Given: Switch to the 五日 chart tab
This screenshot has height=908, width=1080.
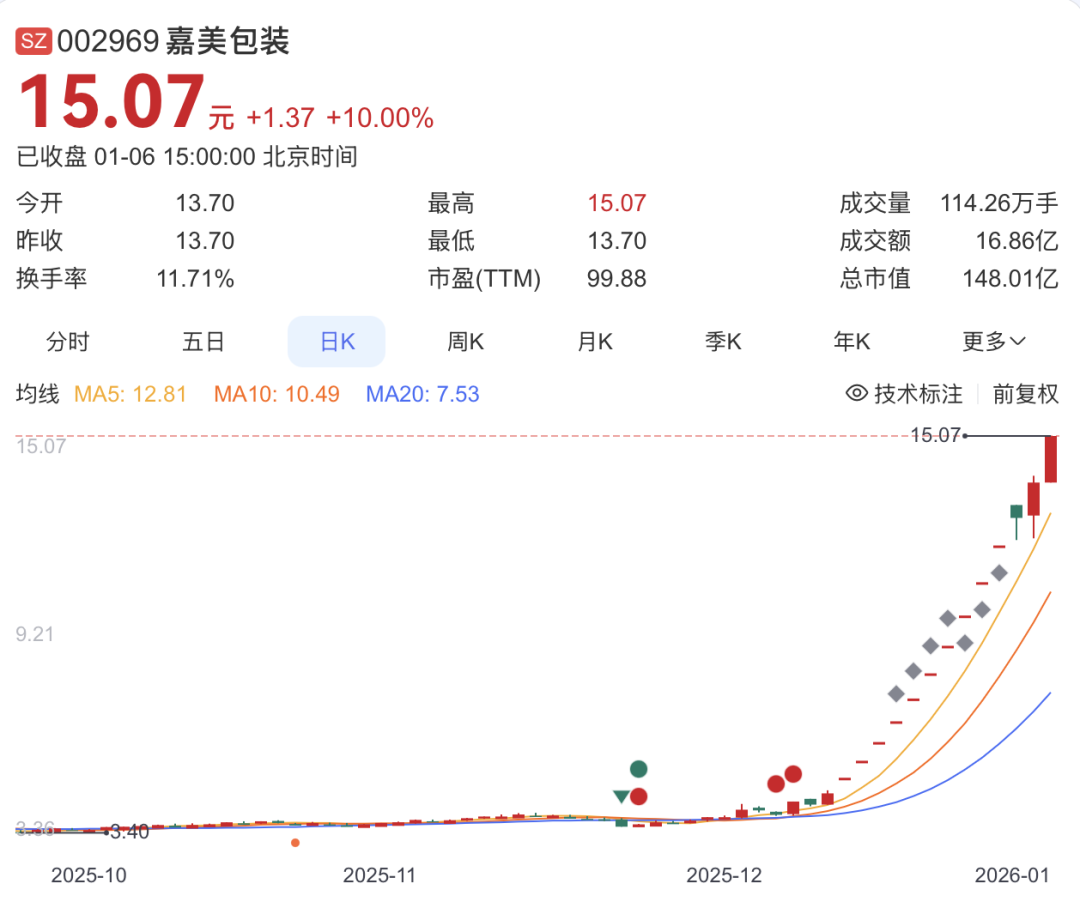Looking at the screenshot, I should click(203, 341).
